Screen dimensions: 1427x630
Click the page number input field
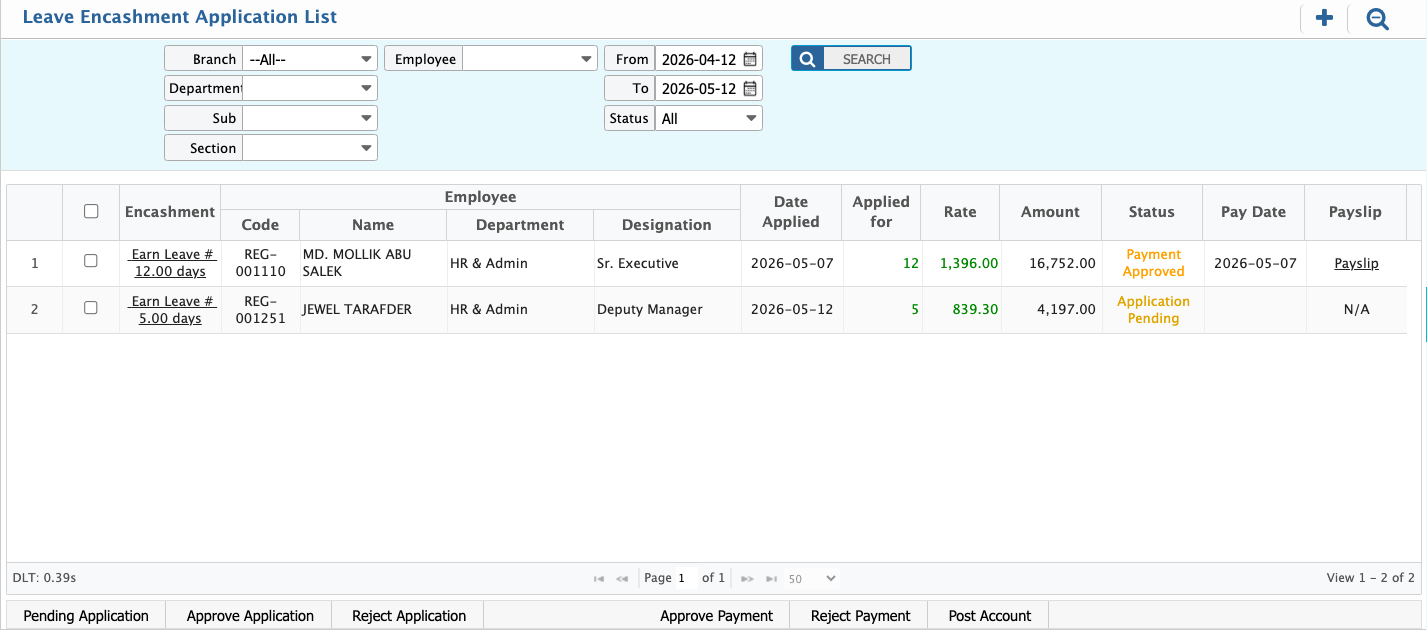click(685, 578)
